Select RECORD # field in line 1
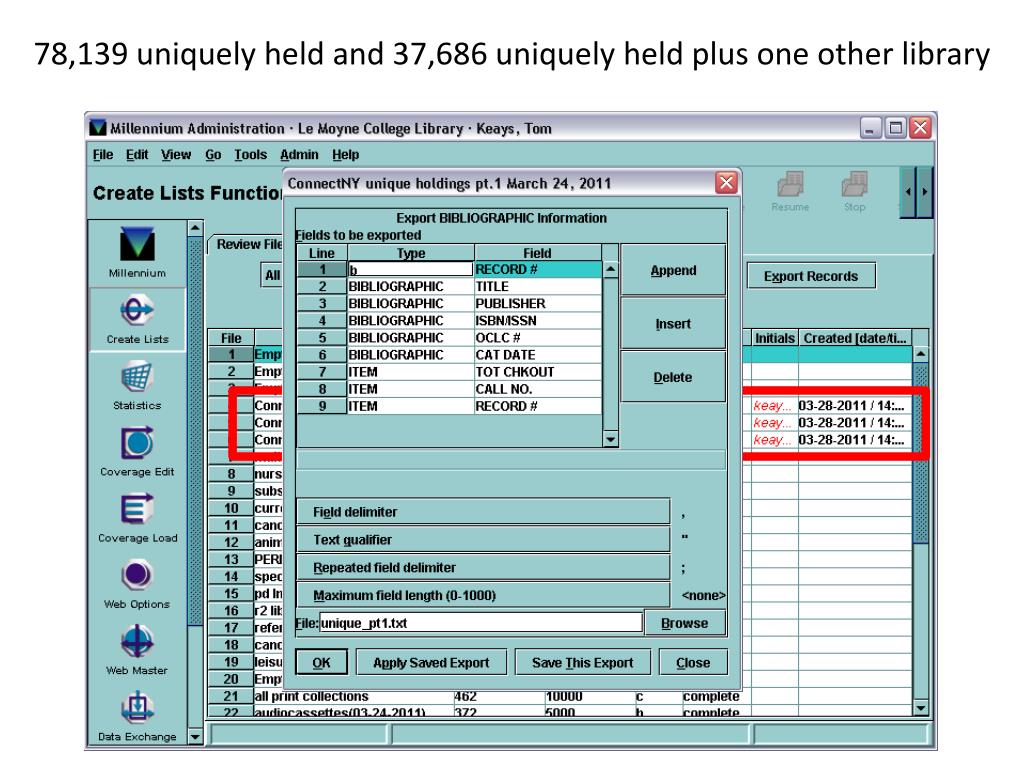The image size is (1024, 768). coord(537,270)
